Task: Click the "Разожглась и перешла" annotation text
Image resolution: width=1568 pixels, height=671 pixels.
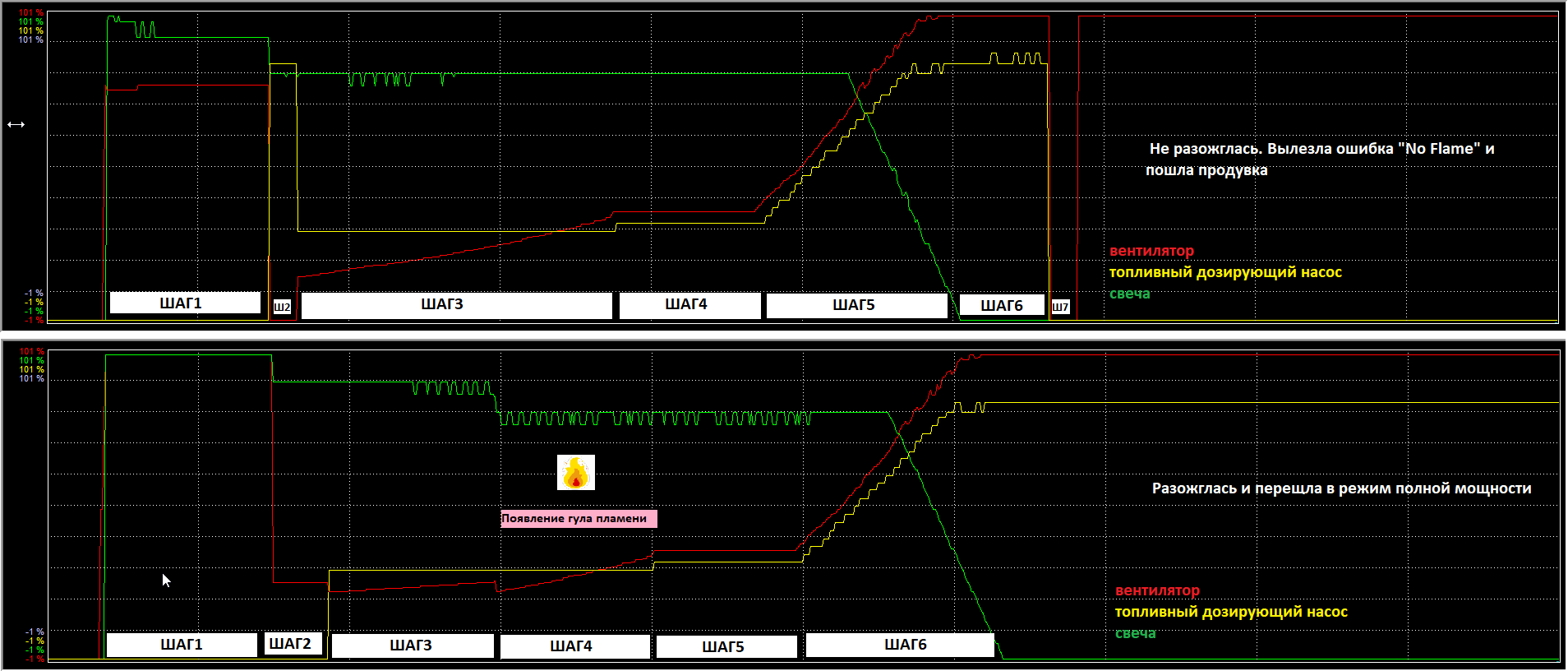Action: 1341,488
